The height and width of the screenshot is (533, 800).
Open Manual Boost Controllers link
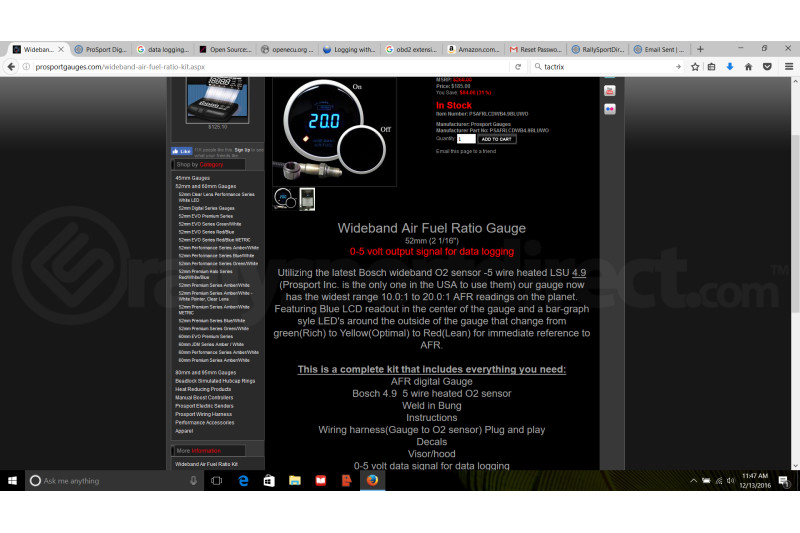click(x=204, y=398)
